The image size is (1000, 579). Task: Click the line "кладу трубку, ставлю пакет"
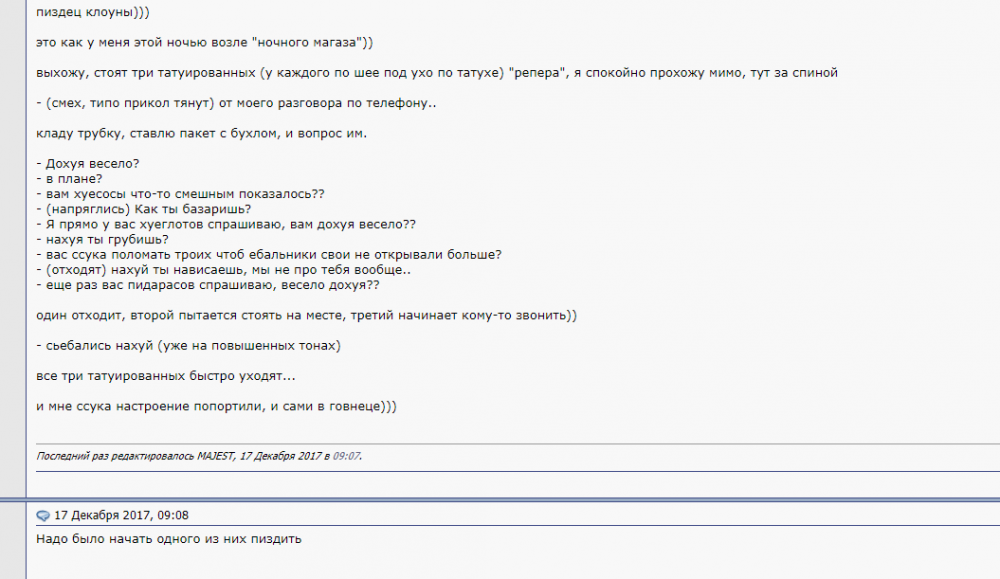pos(202,133)
